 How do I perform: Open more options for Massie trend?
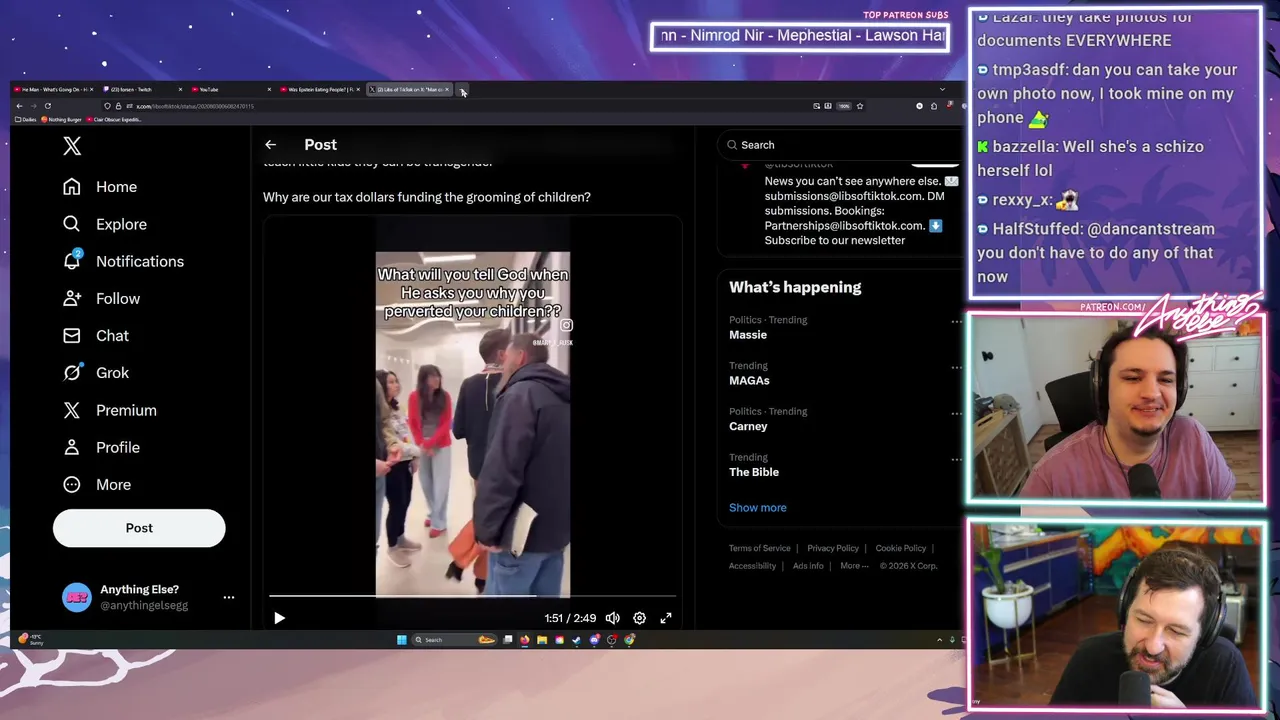[x=955, y=322]
